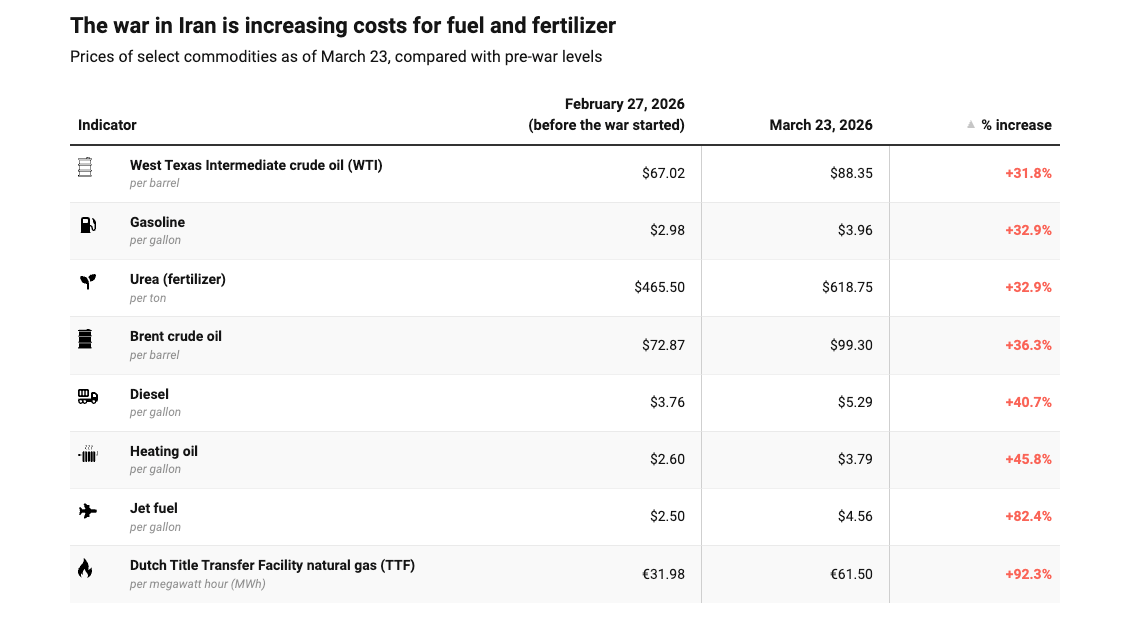Image resolution: width=1132 pixels, height=623 pixels.
Task: Click the Diesel row label
Action: pos(149,394)
